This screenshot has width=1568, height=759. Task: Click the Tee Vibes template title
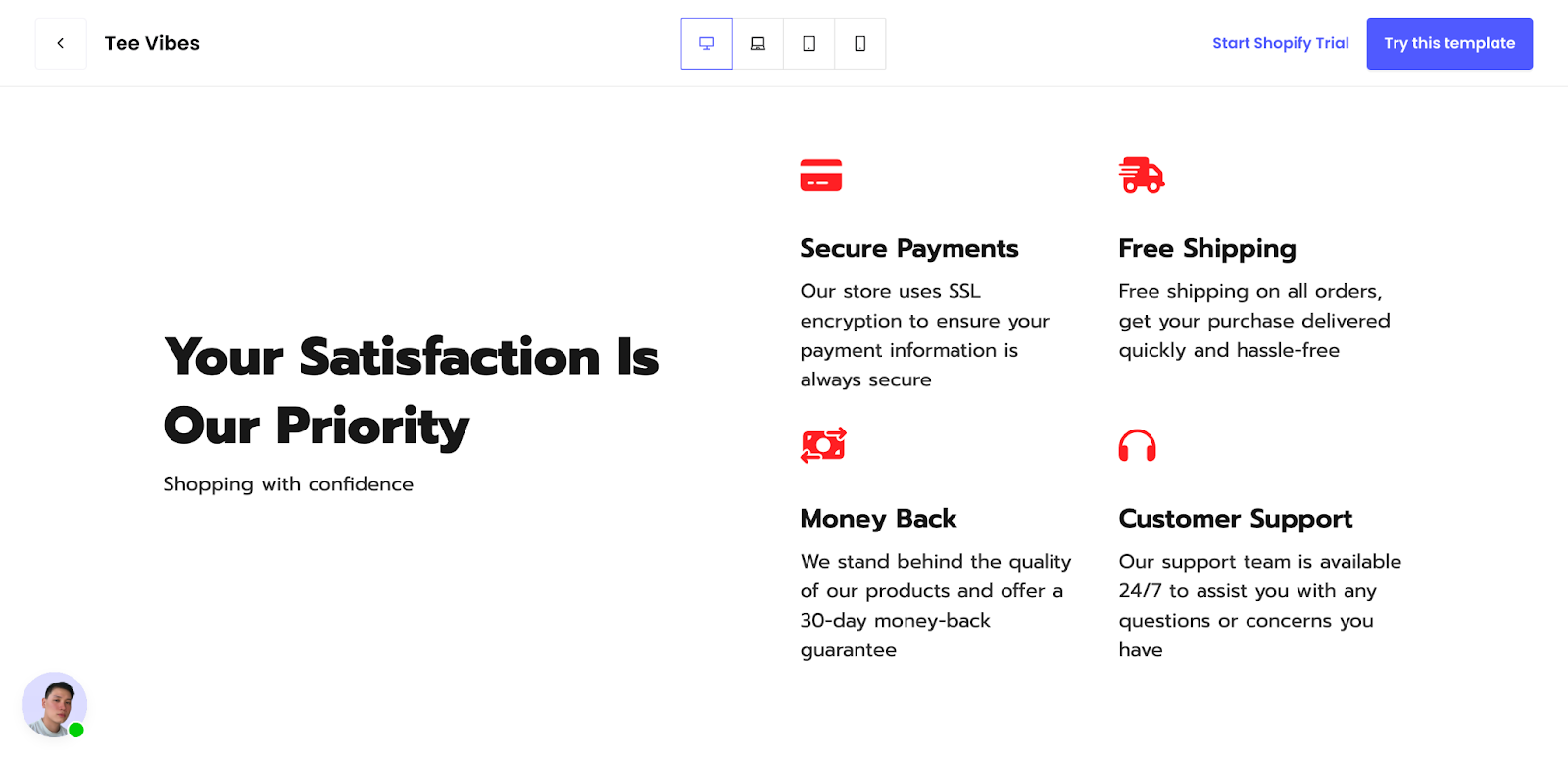[152, 43]
